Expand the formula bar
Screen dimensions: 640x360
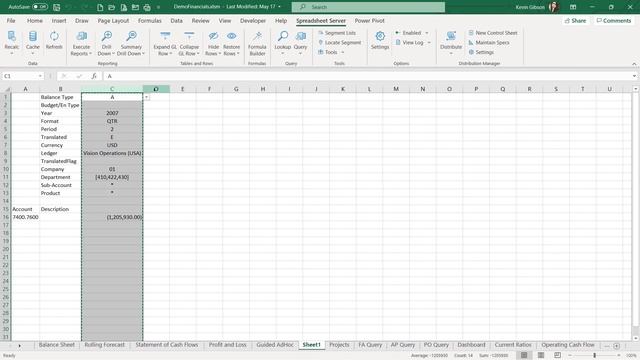634,76
